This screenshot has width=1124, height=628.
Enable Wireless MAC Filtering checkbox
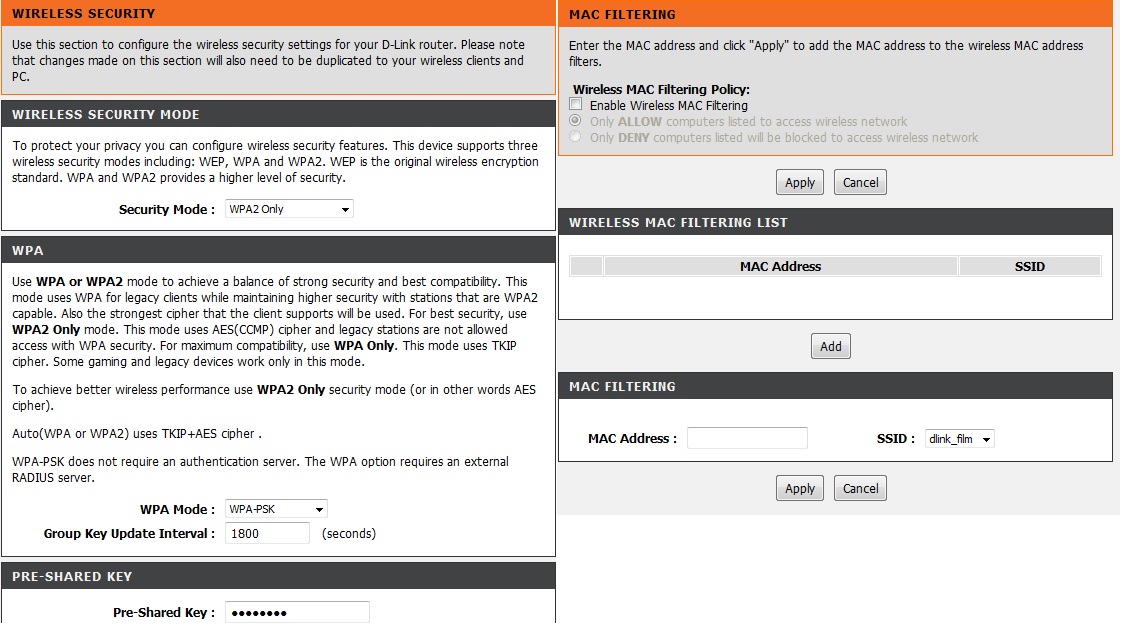(576, 105)
